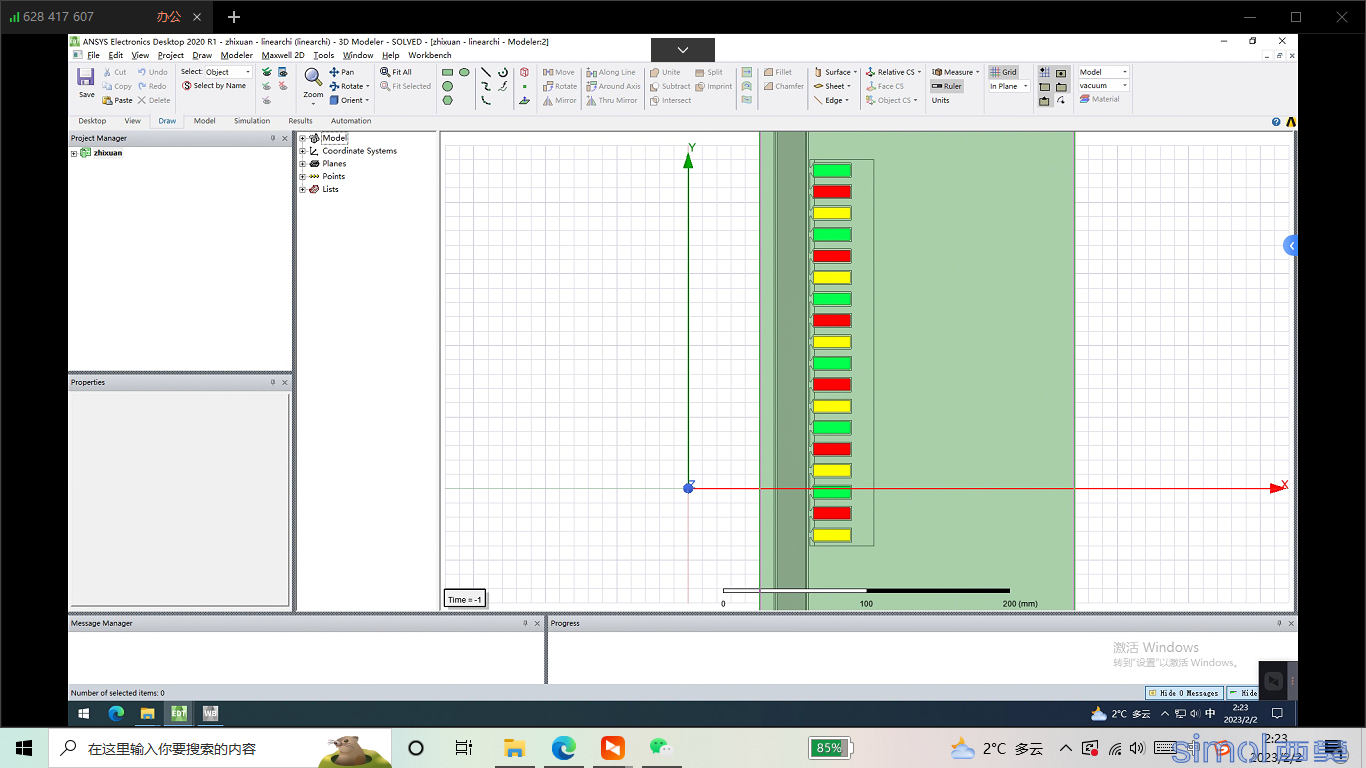1366x768 pixels.
Task: Open the Rotate dropdown arrow
Action: tap(368, 86)
